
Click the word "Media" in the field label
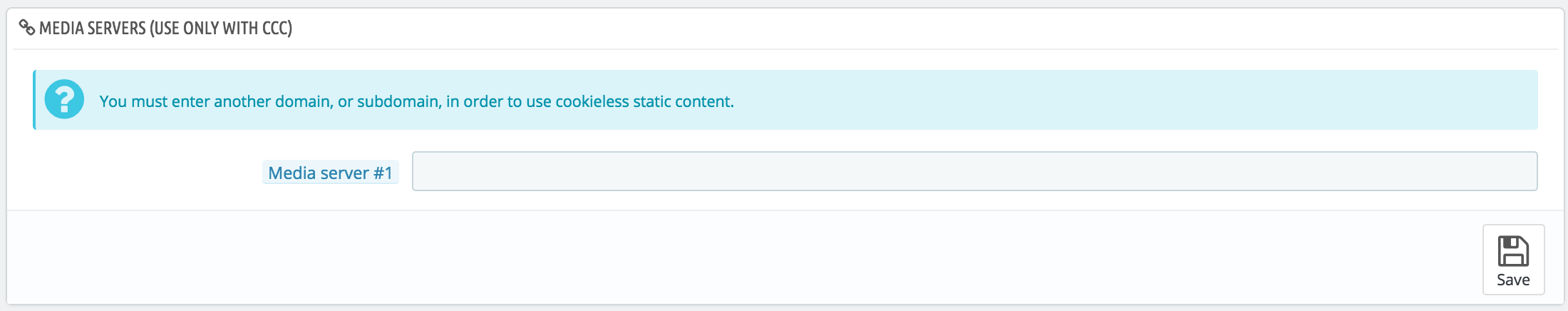[292, 173]
